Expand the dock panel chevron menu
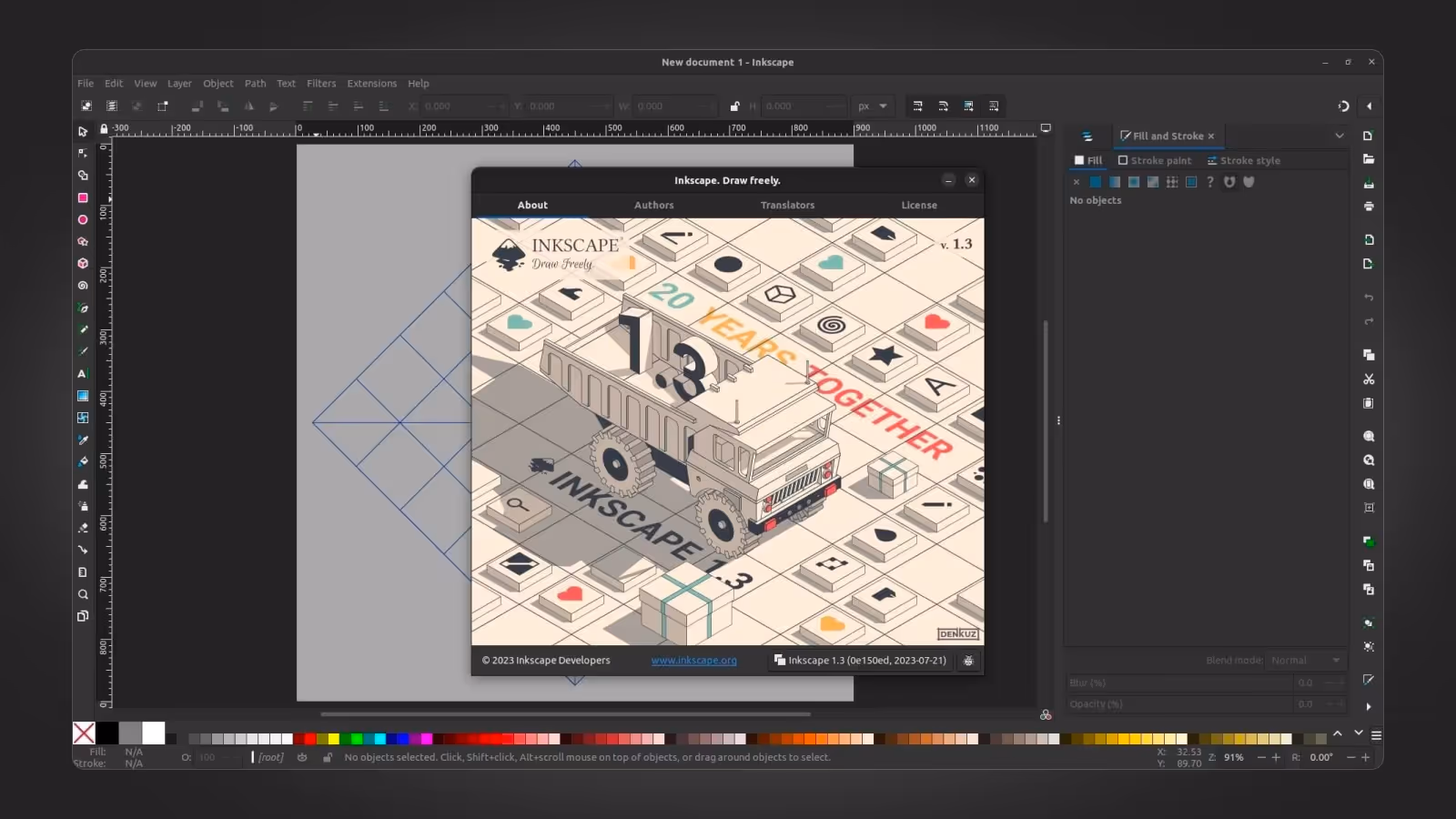Image resolution: width=1456 pixels, height=819 pixels. pyautogui.click(x=1340, y=136)
